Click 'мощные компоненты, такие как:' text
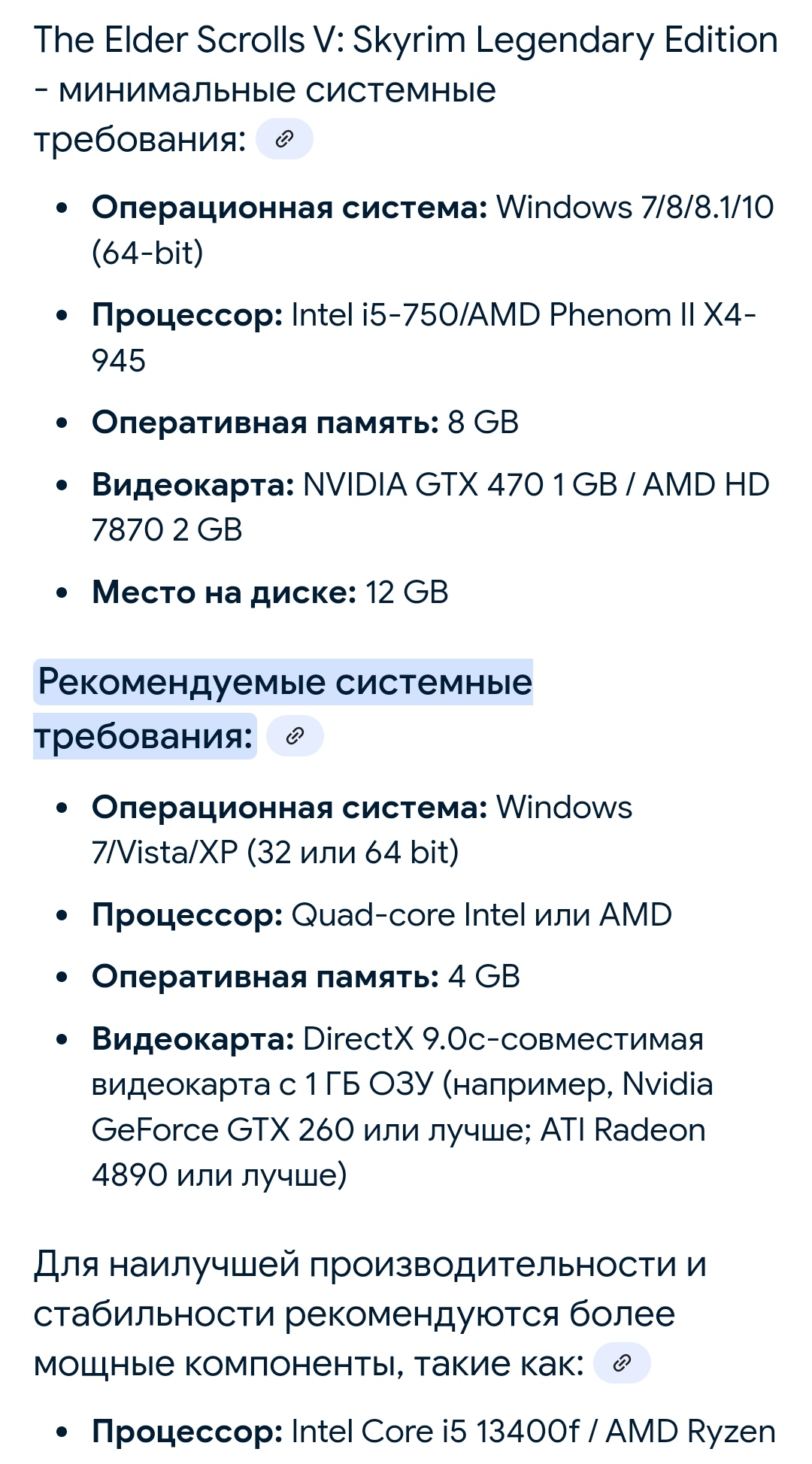812x1464 pixels. 309,1363
